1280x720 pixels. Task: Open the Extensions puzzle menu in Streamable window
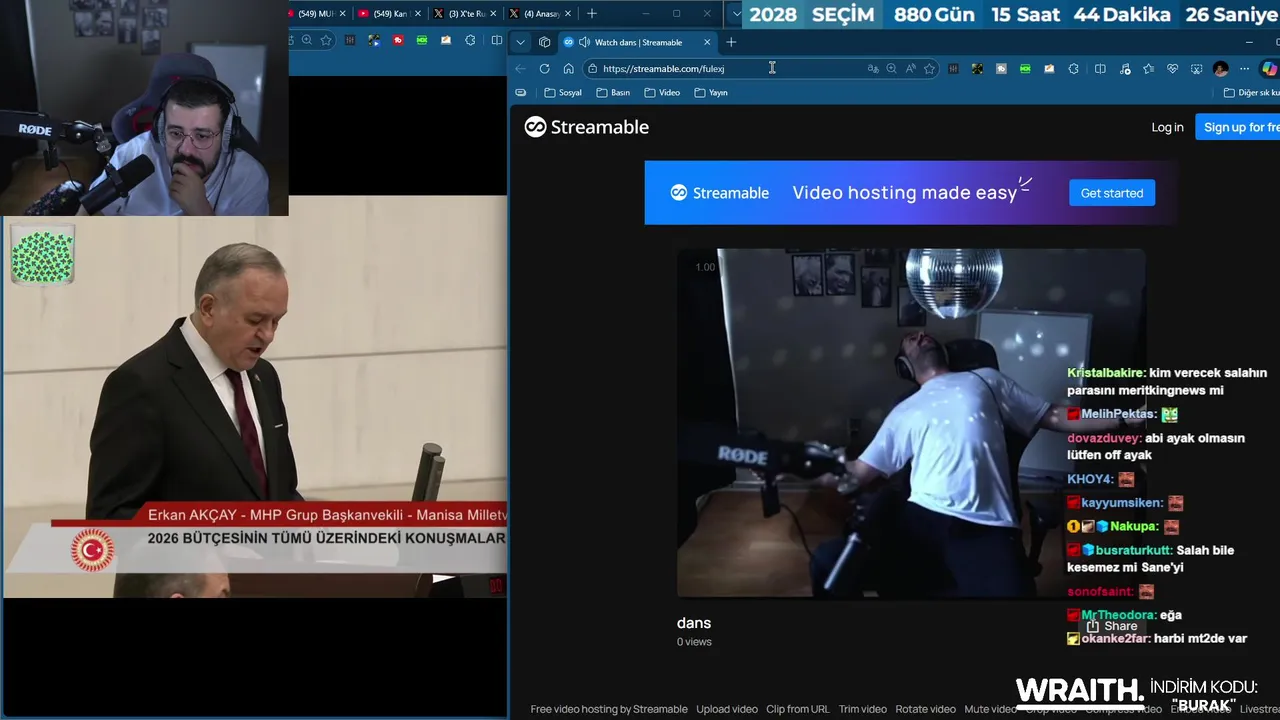1073,69
